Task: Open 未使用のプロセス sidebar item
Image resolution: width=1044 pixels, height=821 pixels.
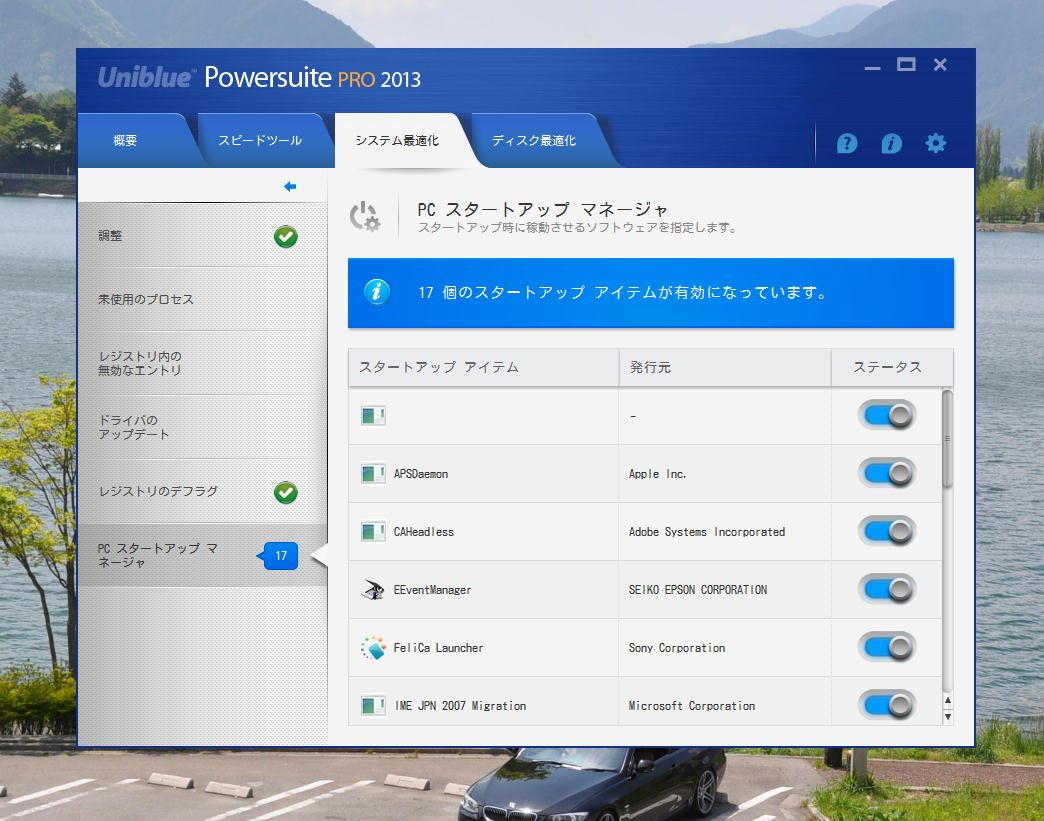Action: coord(202,300)
